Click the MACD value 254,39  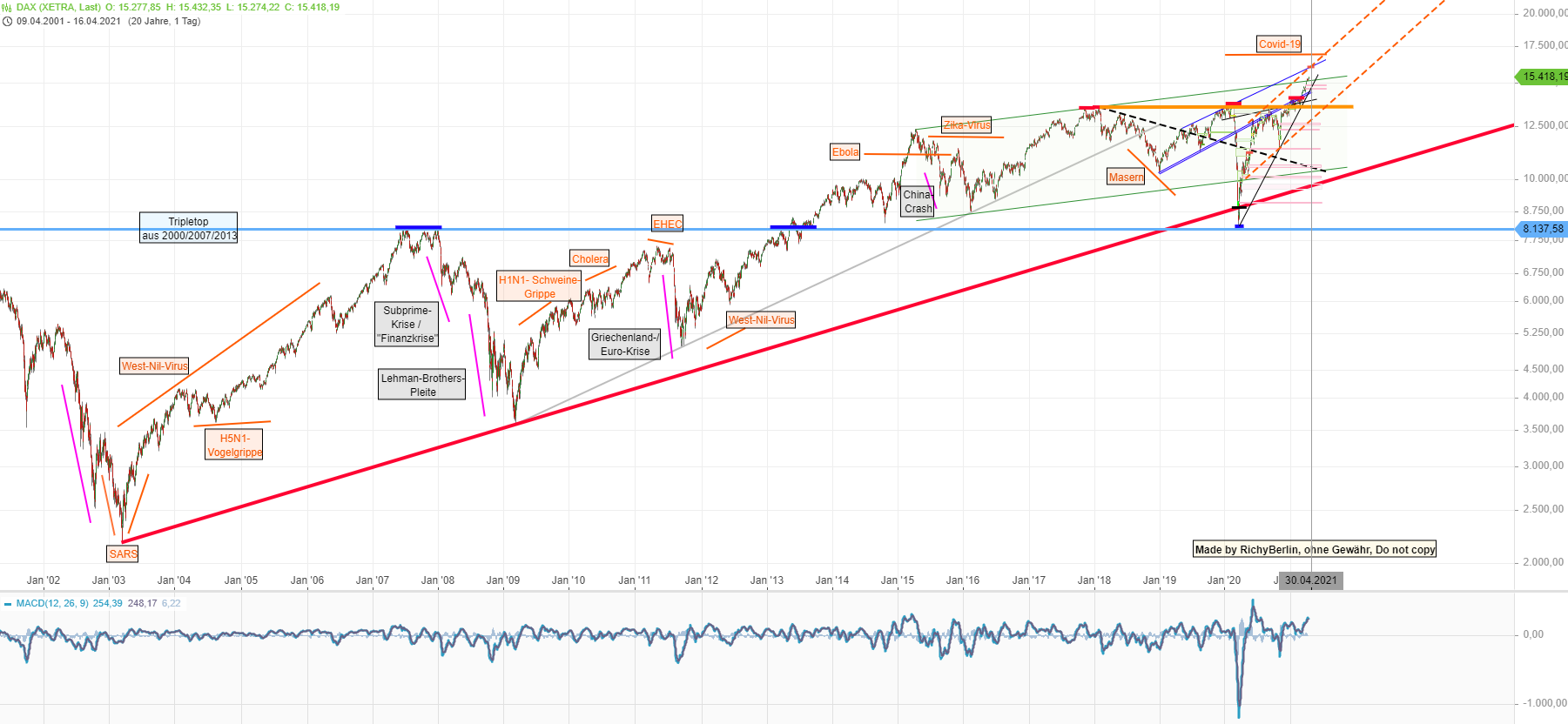(x=108, y=603)
